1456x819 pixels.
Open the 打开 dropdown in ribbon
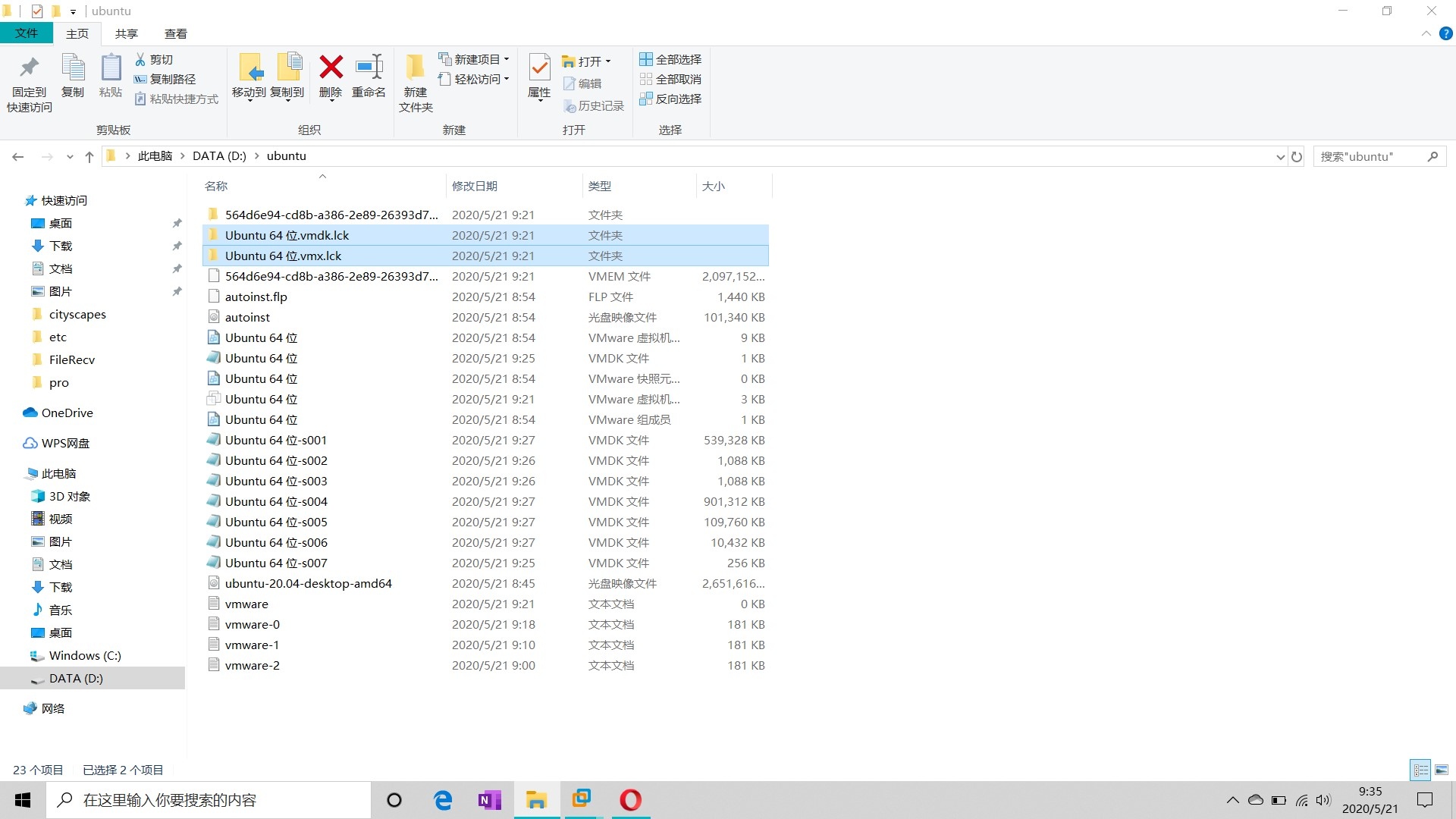[x=586, y=61]
